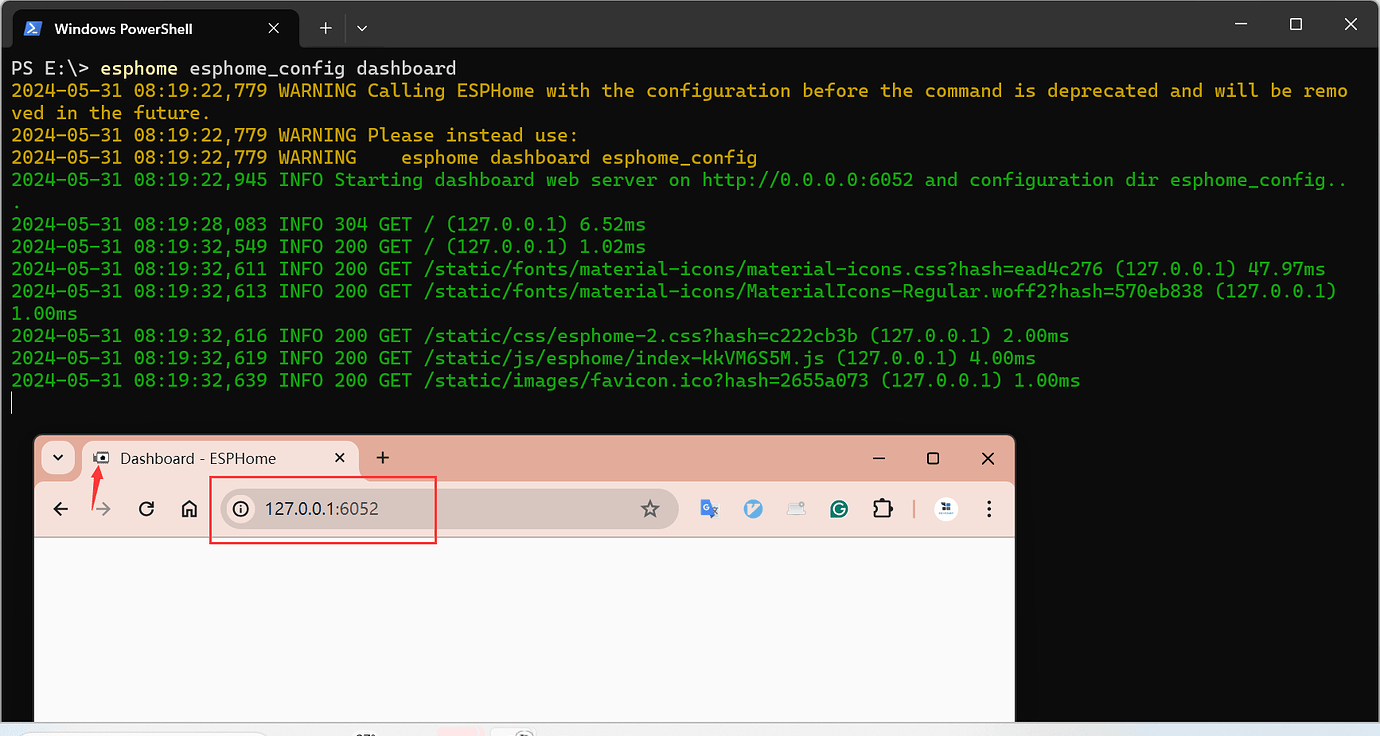Image resolution: width=1380 pixels, height=736 pixels.
Task: Open Chrome's three-dot menu
Action: click(x=988, y=508)
